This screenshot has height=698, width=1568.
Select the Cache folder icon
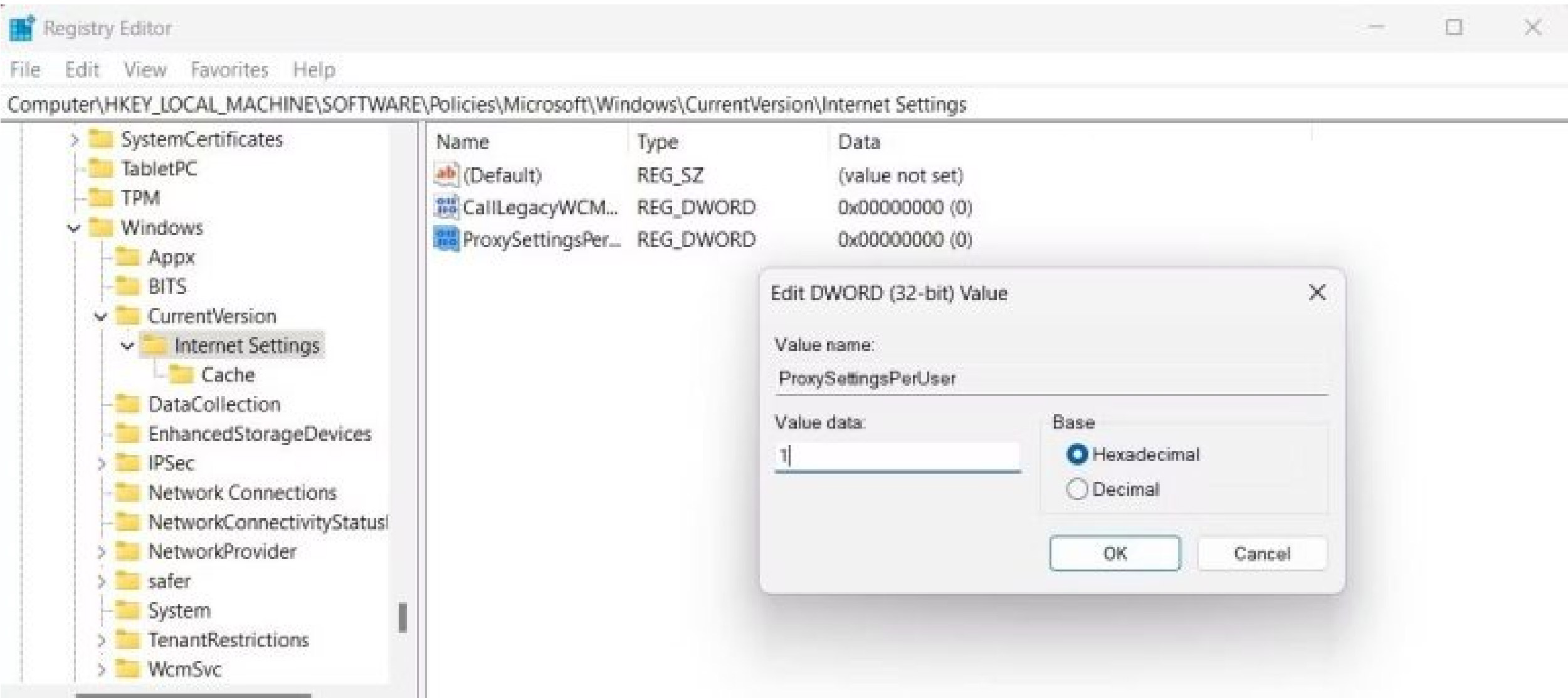click(181, 374)
